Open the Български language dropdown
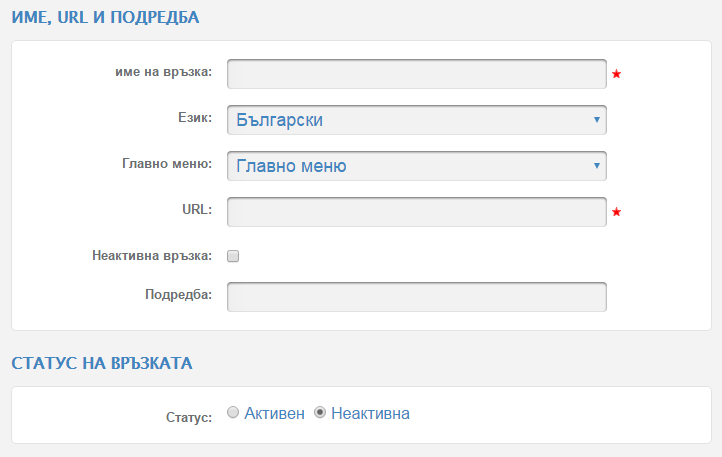This screenshot has height=457, width=722. pos(417,120)
